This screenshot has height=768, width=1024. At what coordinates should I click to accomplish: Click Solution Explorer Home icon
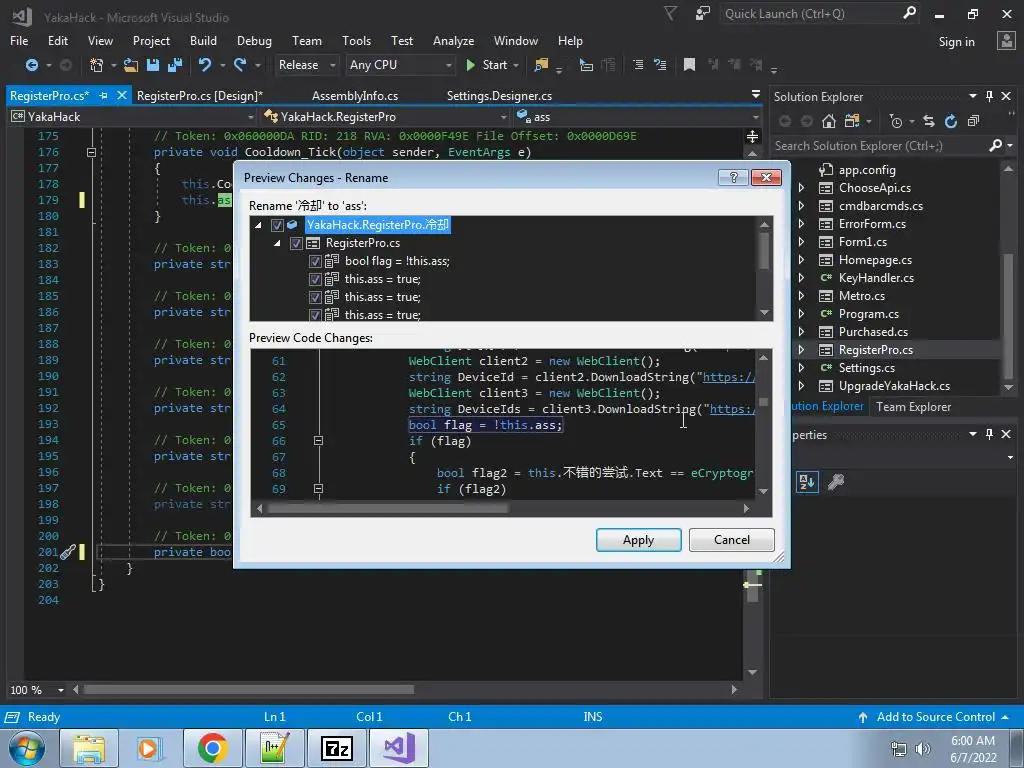point(829,121)
